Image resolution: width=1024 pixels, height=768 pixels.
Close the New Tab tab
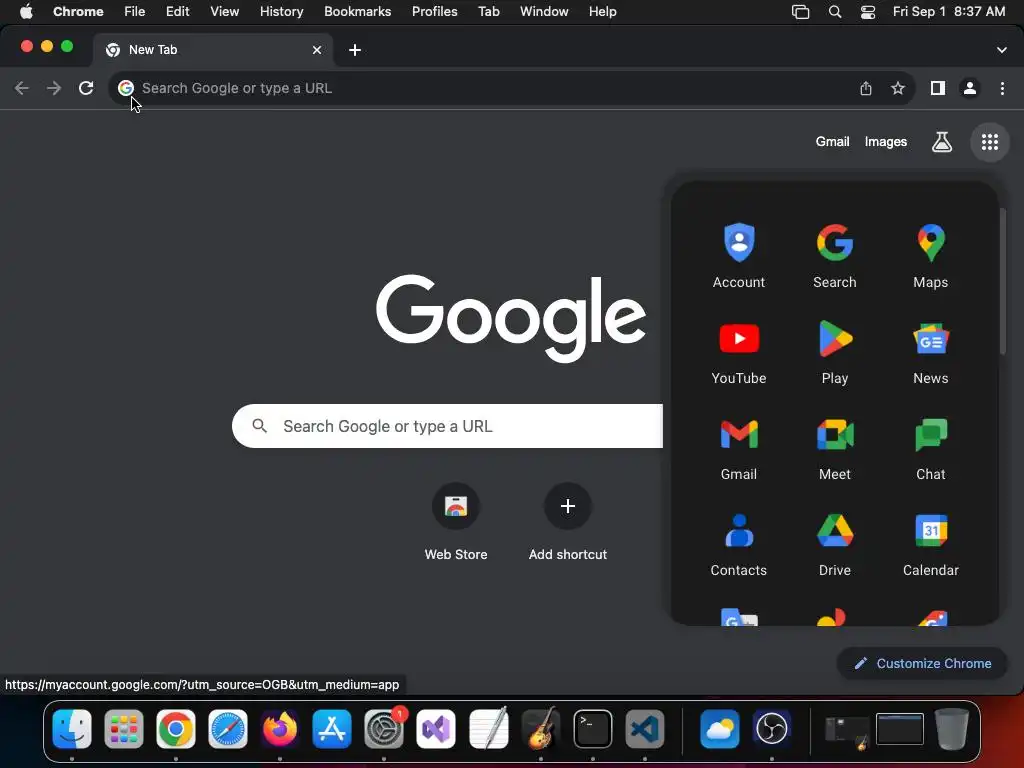pos(317,50)
